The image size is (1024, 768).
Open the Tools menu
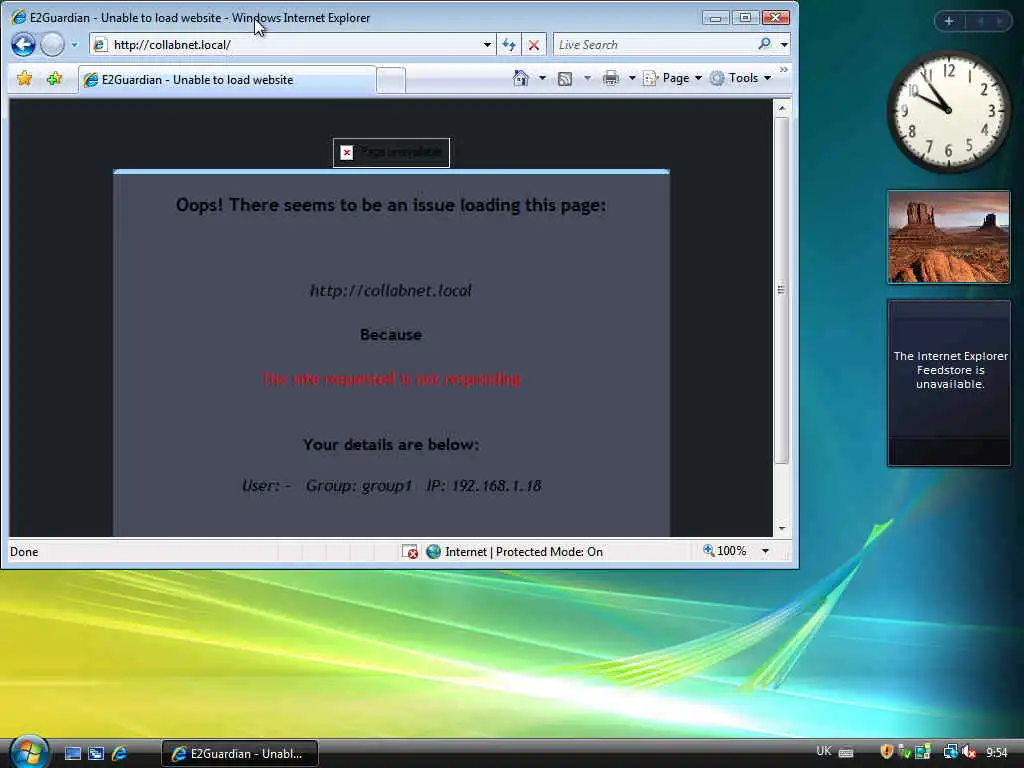tap(741, 78)
